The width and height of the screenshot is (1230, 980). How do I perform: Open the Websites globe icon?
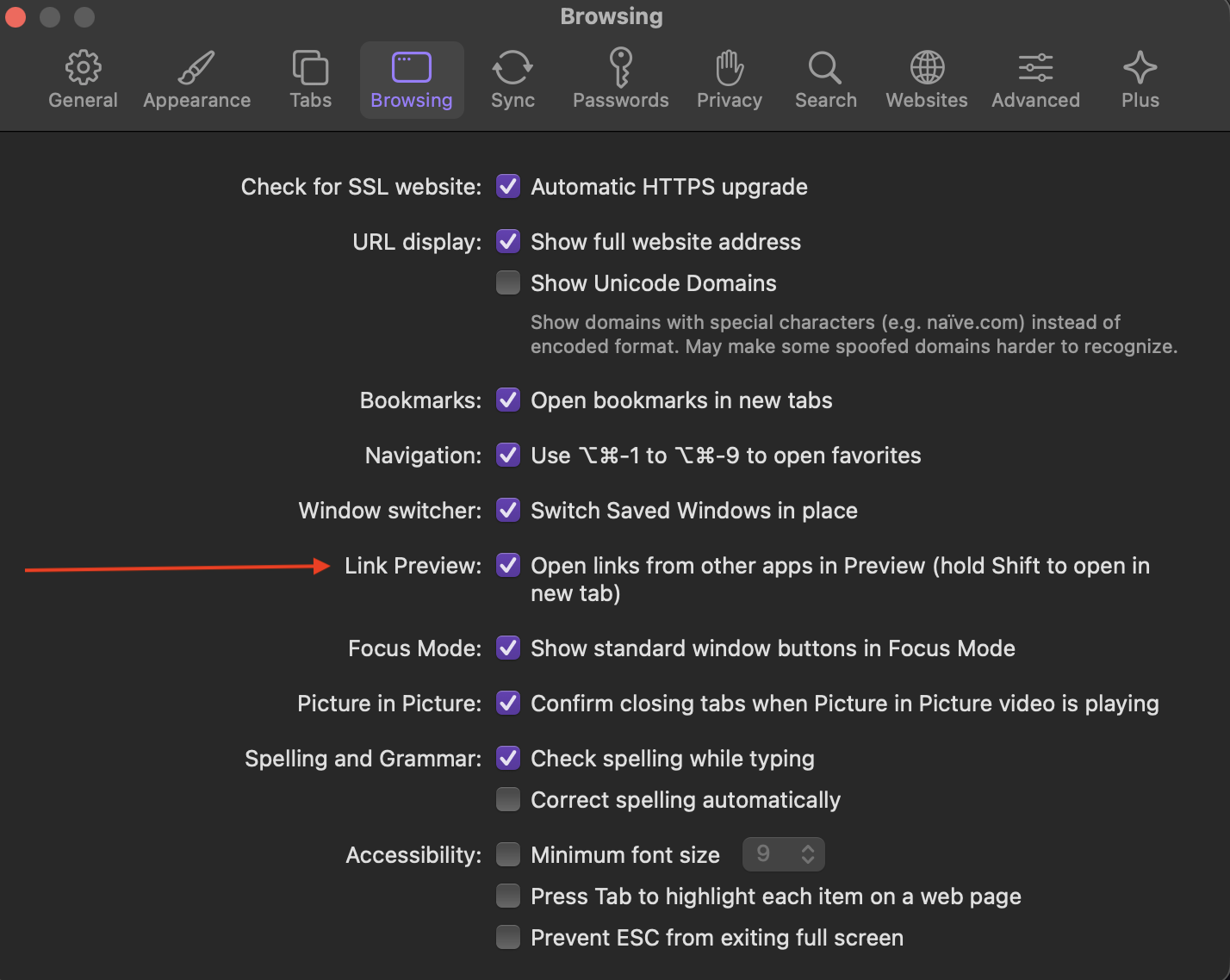(x=927, y=68)
